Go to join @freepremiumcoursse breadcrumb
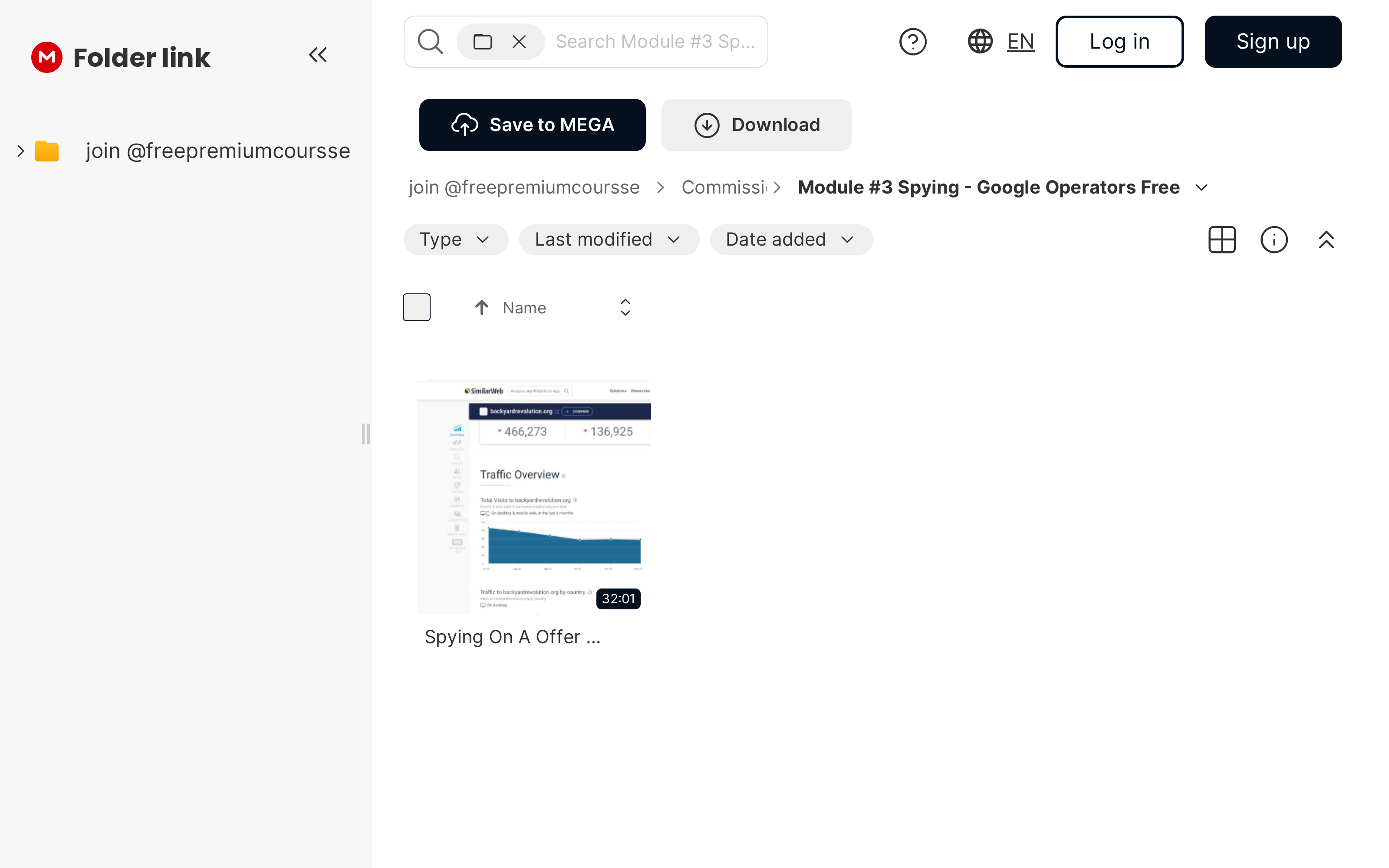1389x868 pixels. pos(523,188)
